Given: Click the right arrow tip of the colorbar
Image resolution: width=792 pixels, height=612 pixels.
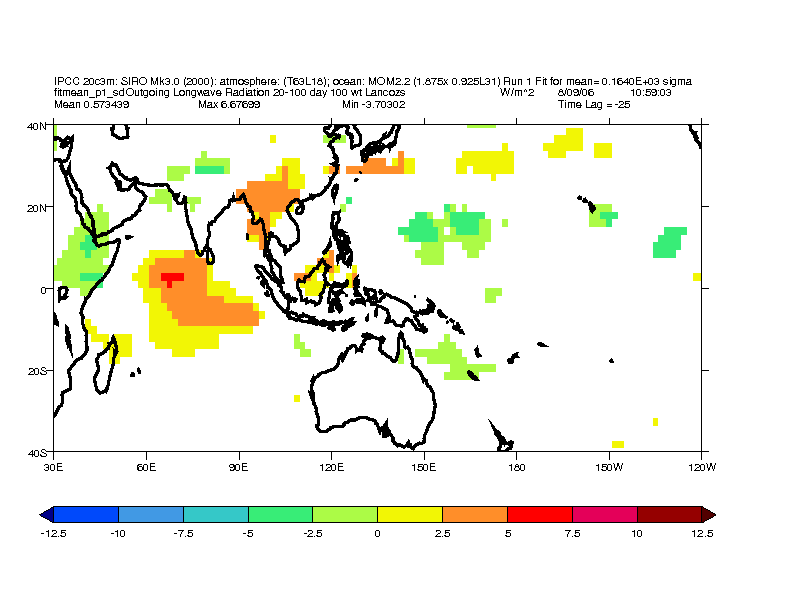Looking at the screenshot, I should point(710,514).
